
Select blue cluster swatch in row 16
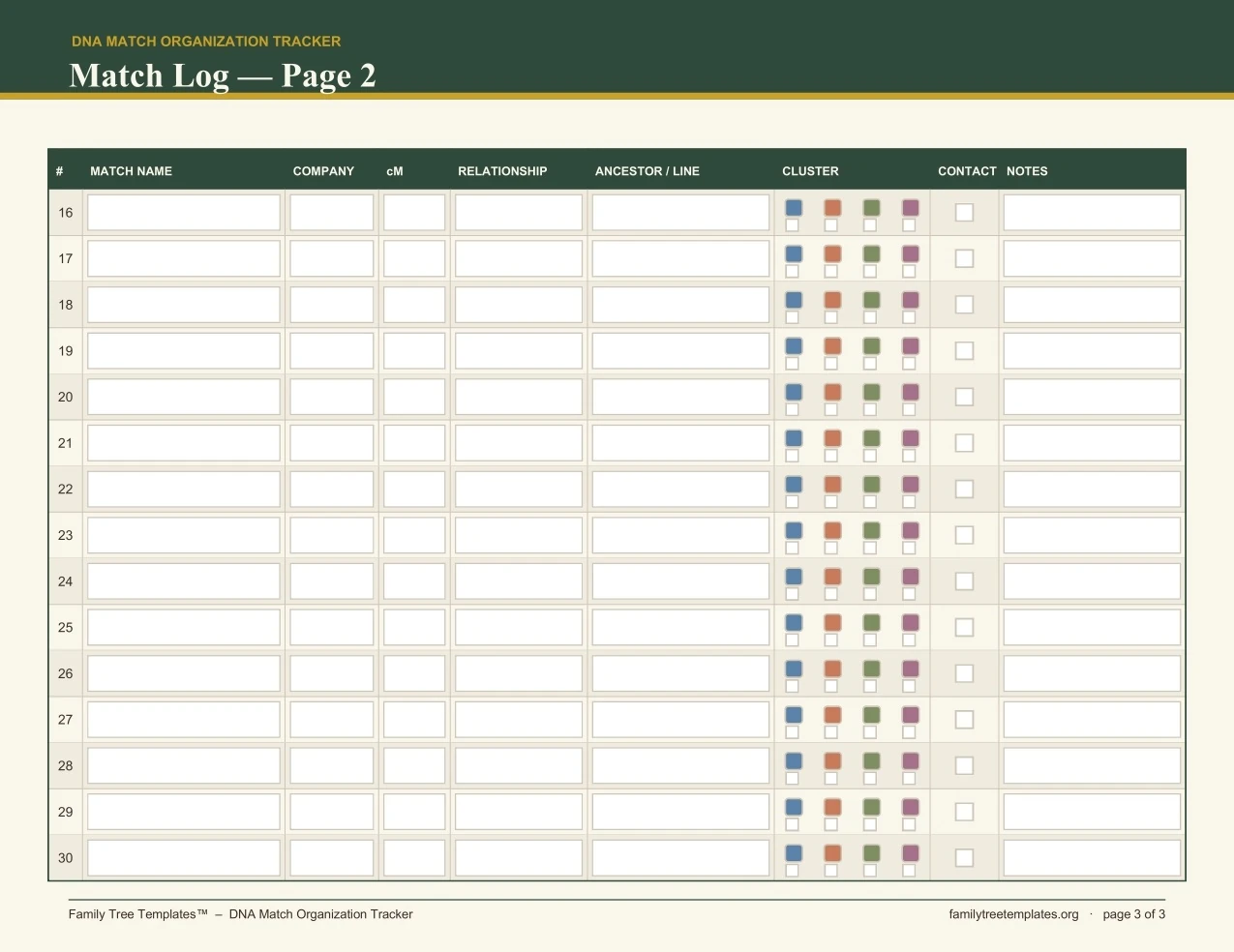794,208
